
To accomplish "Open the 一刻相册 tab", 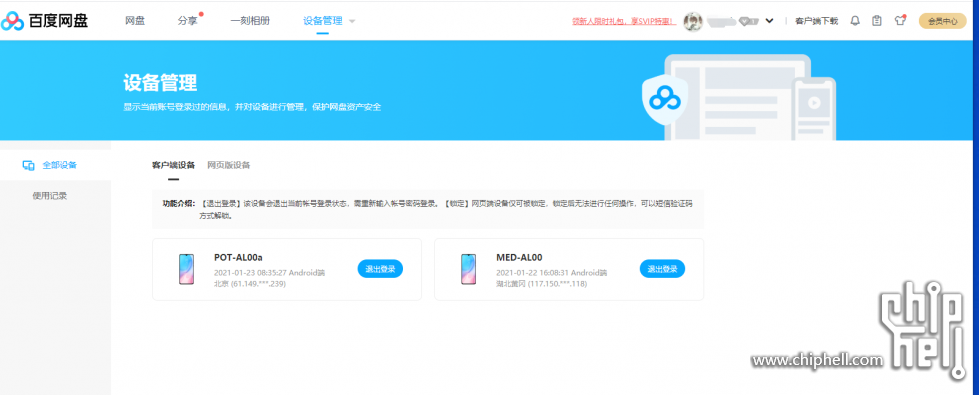I will click(x=250, y=21).
